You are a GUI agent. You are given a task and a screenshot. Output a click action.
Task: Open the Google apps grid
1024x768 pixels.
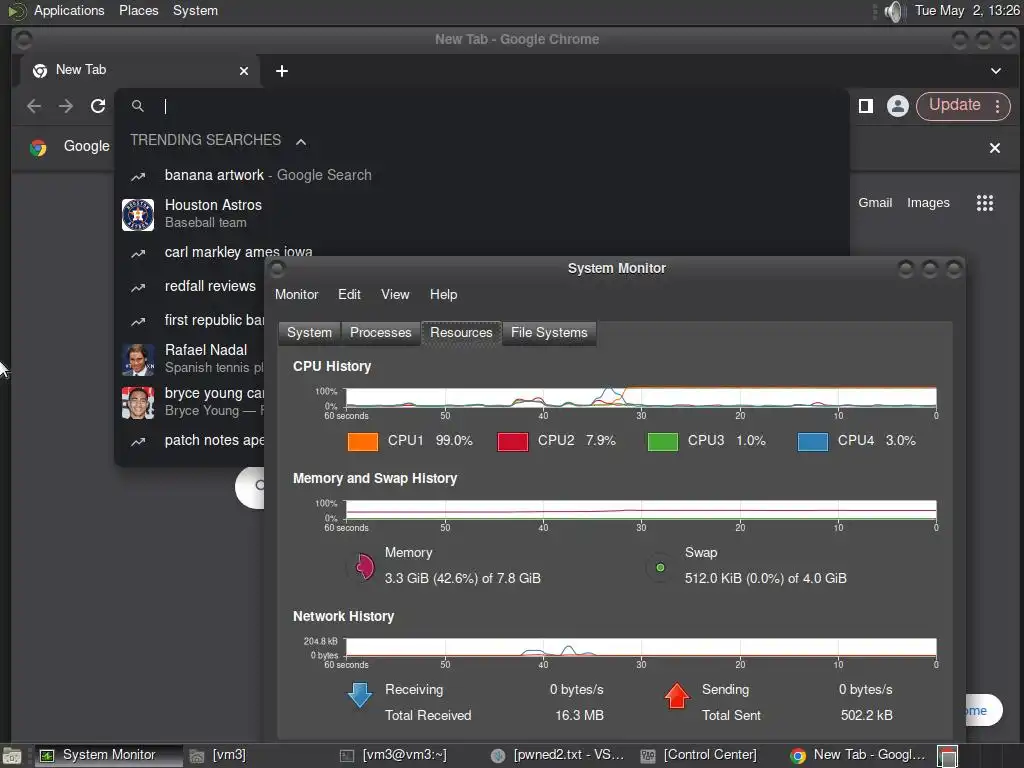point(985,203)
